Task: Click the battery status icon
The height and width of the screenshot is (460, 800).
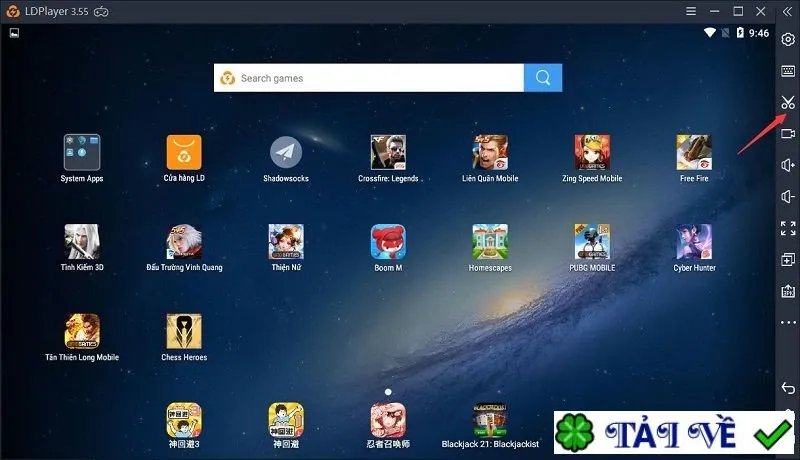Action: [x=740, y=33]
